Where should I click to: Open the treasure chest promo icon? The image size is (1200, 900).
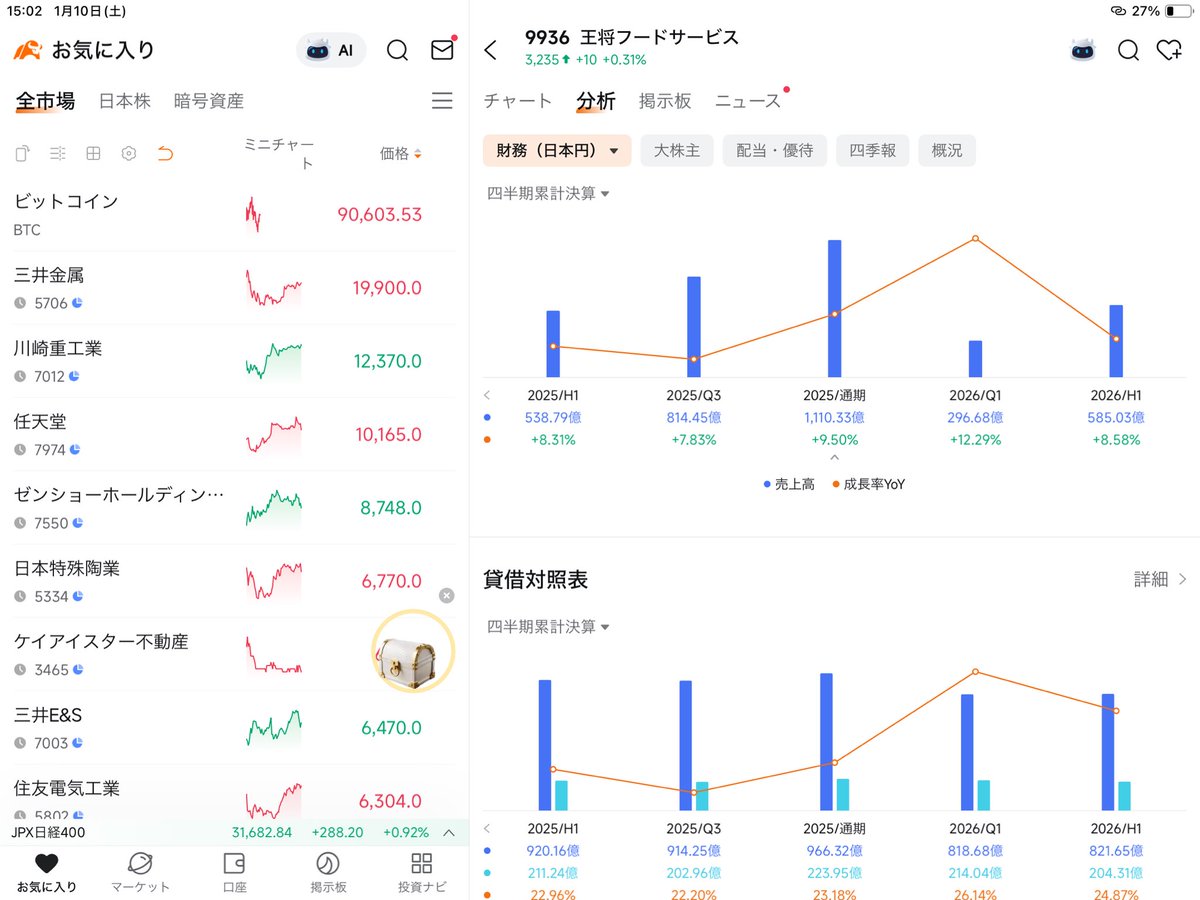[413, 652]
